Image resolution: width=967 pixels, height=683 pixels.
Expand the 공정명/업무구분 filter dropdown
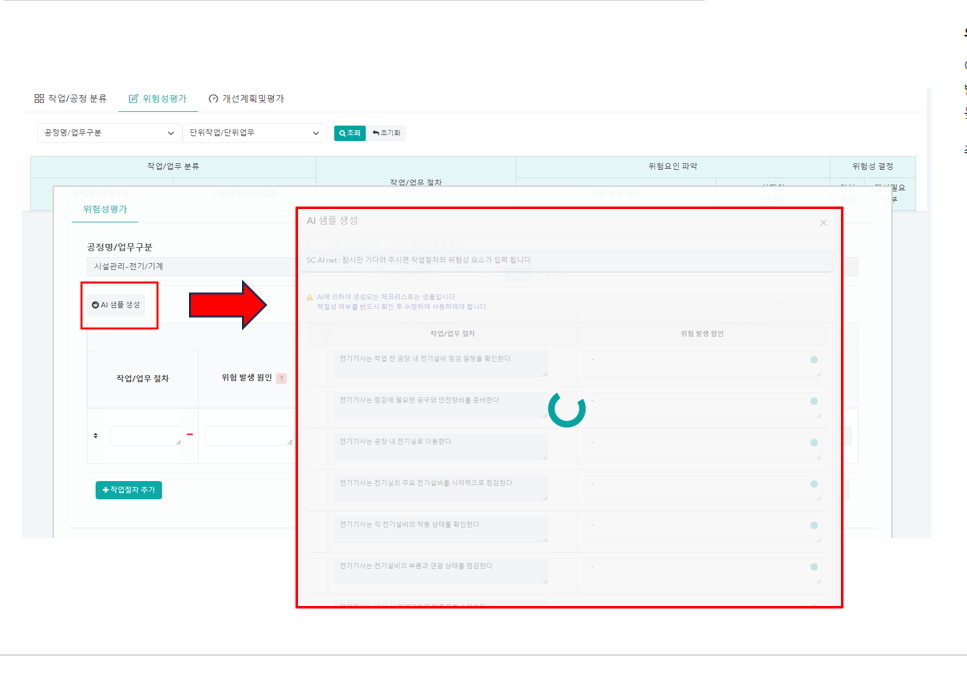click(x=108, y=133)
